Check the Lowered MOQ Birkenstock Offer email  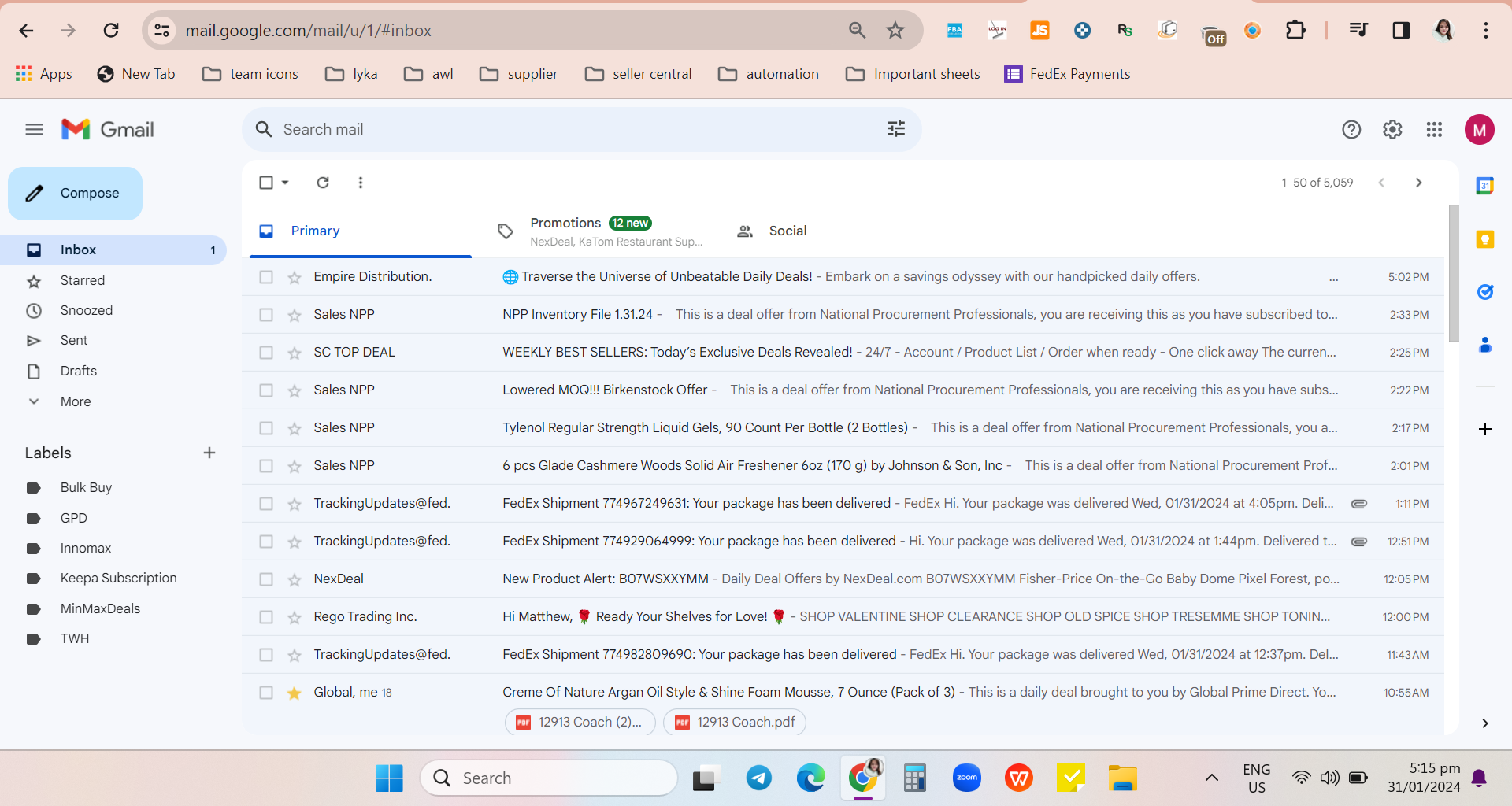[266, 390]
